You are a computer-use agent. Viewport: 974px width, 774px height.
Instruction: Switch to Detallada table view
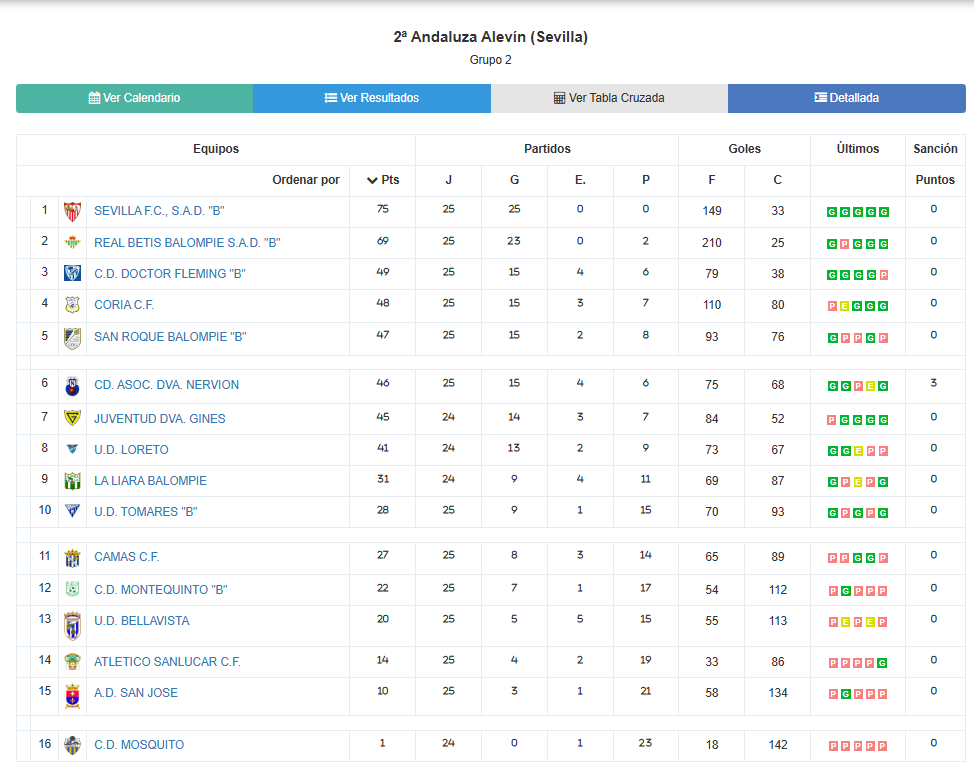tap(847, 98)
